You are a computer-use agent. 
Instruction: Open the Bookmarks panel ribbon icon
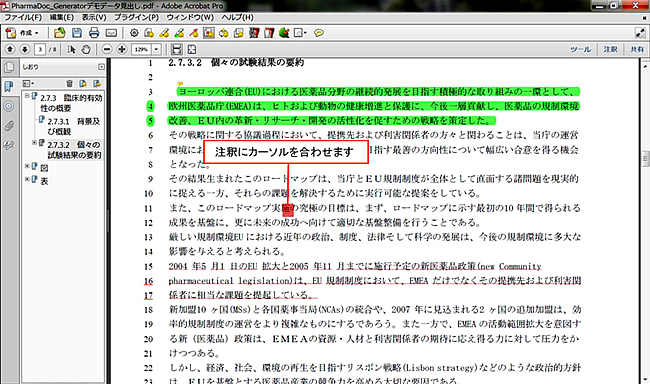pyautogui.click(x=8, y=87)
